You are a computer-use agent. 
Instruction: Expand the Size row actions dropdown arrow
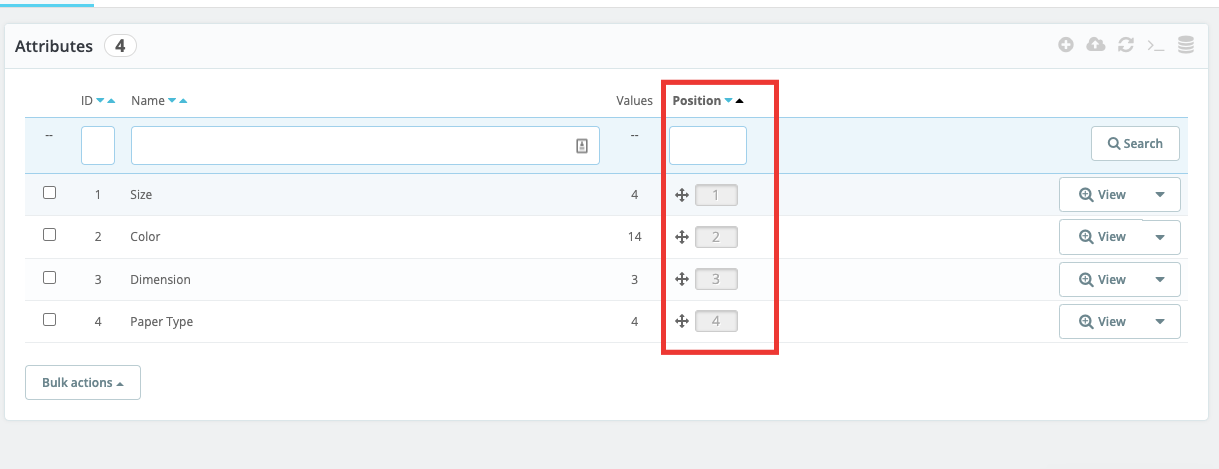[1160, 195]
